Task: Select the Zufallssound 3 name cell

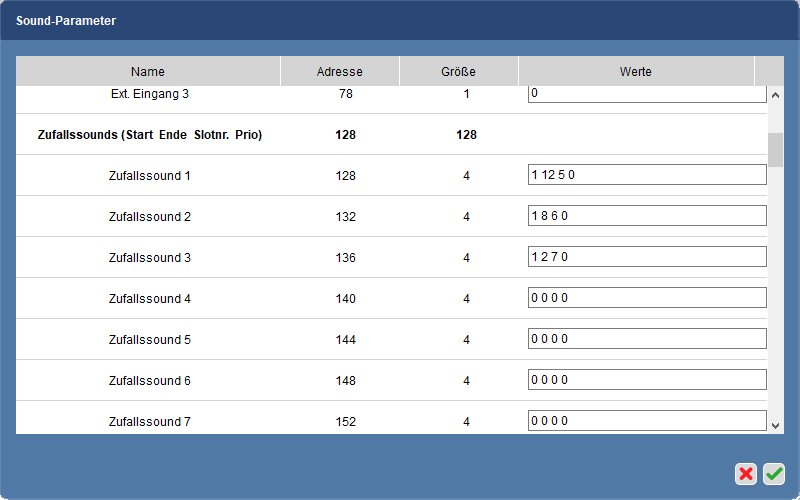Action: [x=149, y=258]
